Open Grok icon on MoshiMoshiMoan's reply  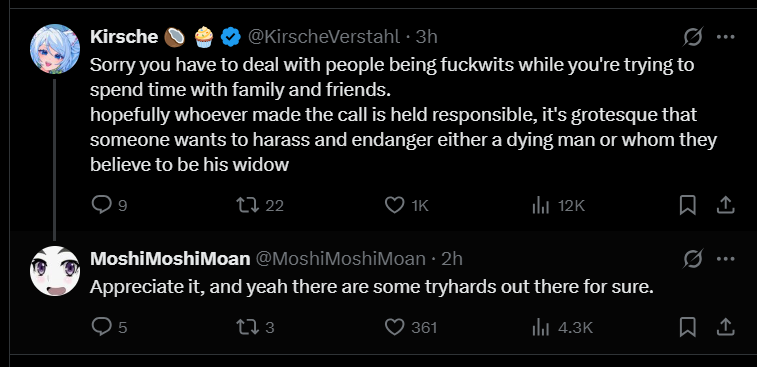pos(693,259)
